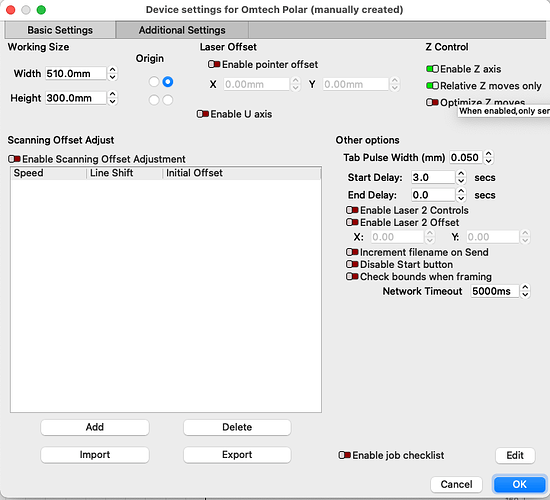
Task: Click the Width value stepper arrows
Action: point(113,74)
